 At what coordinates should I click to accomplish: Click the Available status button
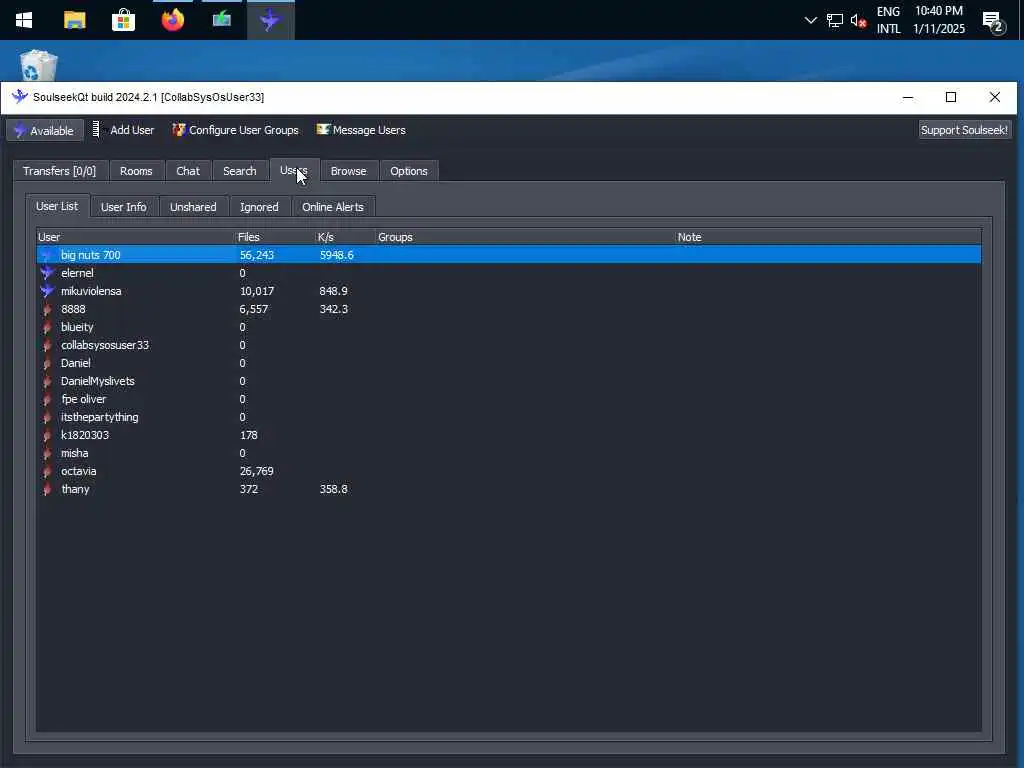45,131
